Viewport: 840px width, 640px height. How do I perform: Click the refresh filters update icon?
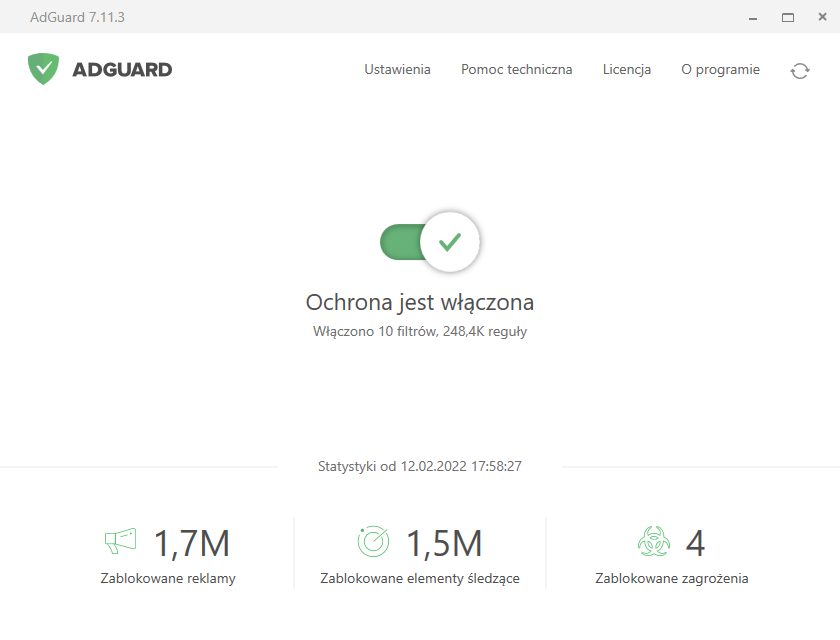tap(799, 71)
